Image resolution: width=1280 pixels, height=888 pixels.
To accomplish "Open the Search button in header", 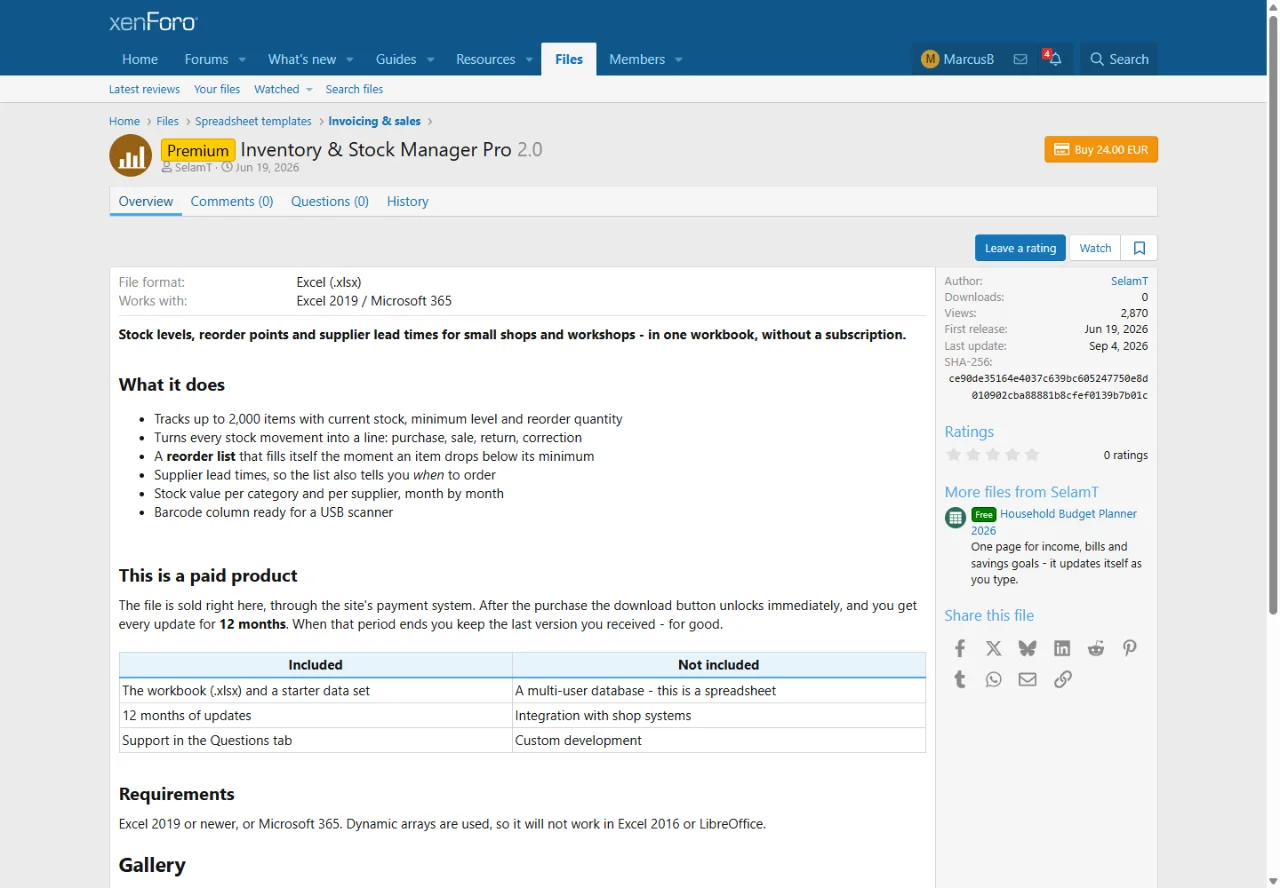I will (x=1119, y=59).
